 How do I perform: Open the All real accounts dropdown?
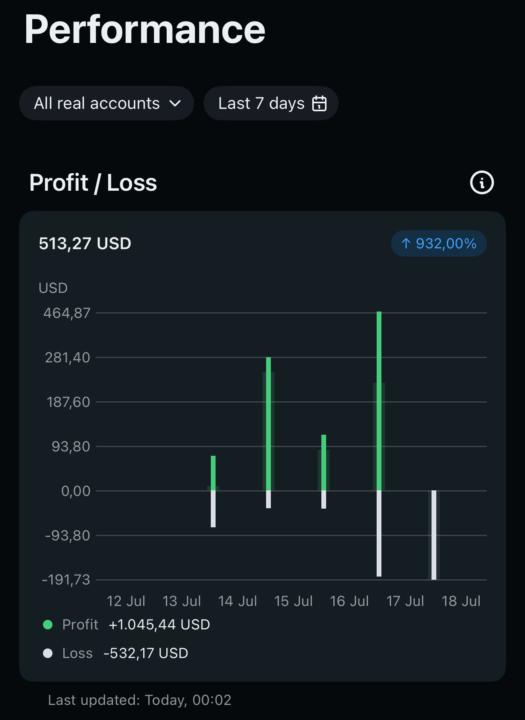tap(106, 103)
